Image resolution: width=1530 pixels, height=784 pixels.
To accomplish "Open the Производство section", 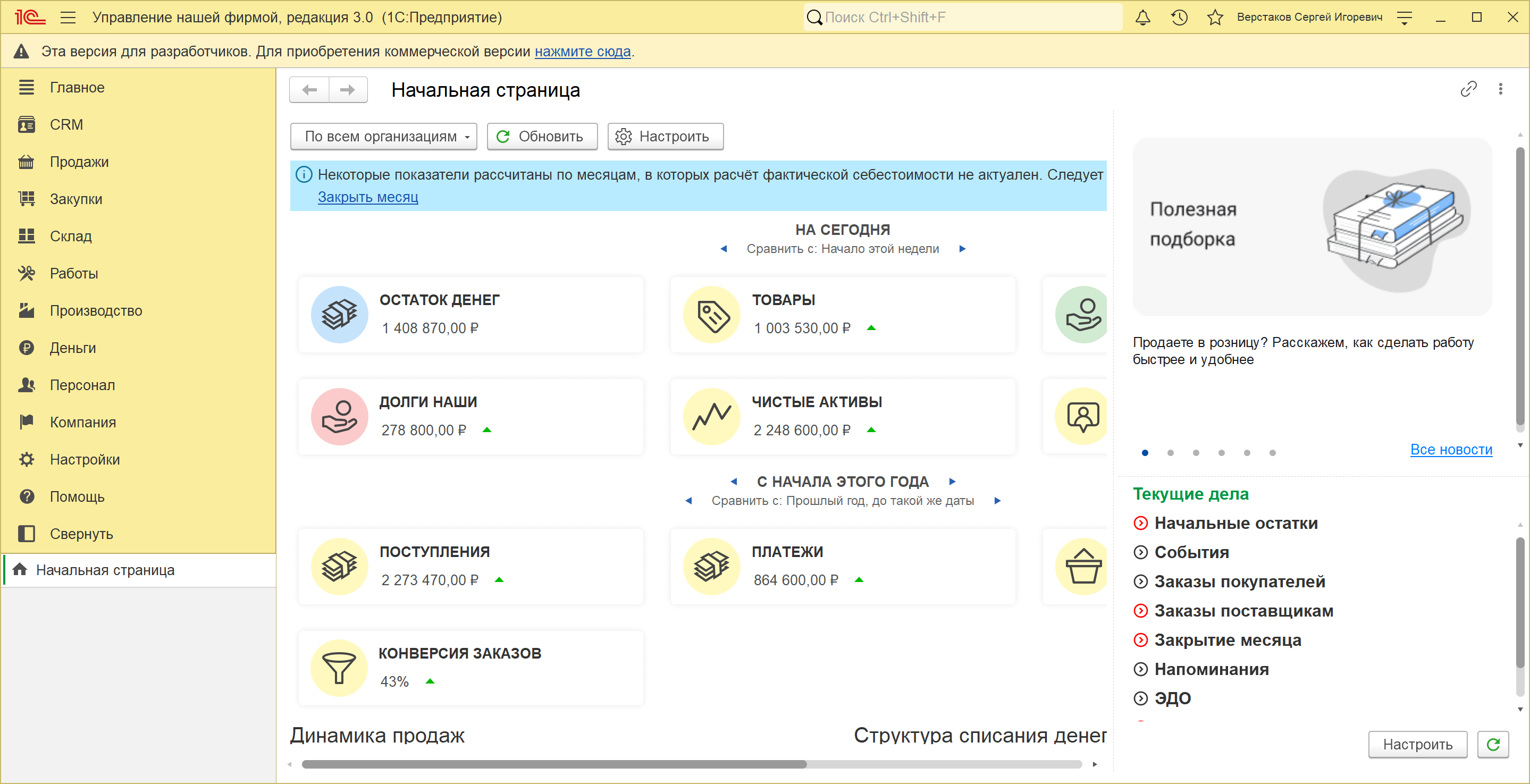I will tap(138, 310).
